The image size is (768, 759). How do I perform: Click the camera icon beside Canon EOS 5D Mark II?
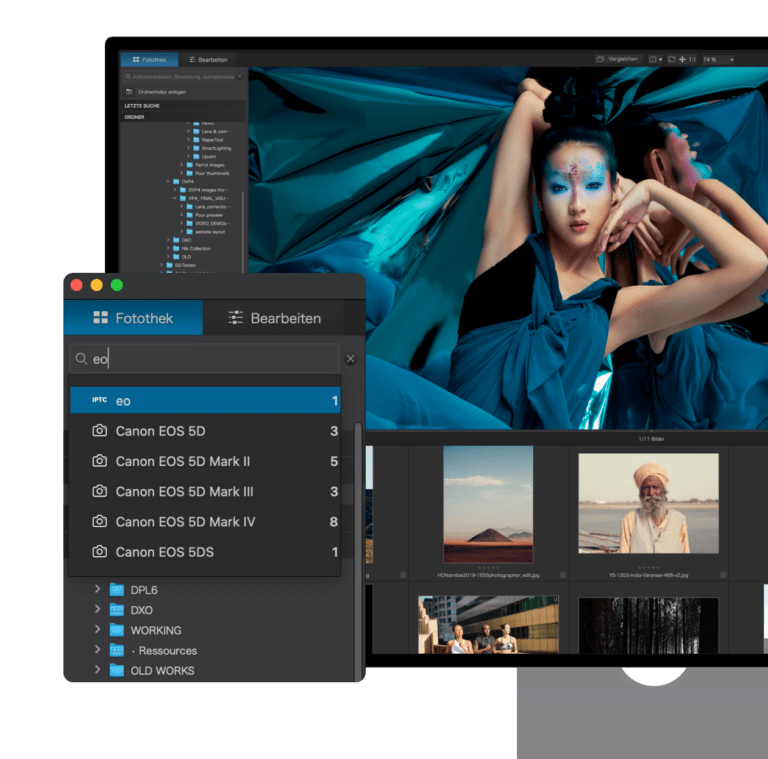click(99, 461)
